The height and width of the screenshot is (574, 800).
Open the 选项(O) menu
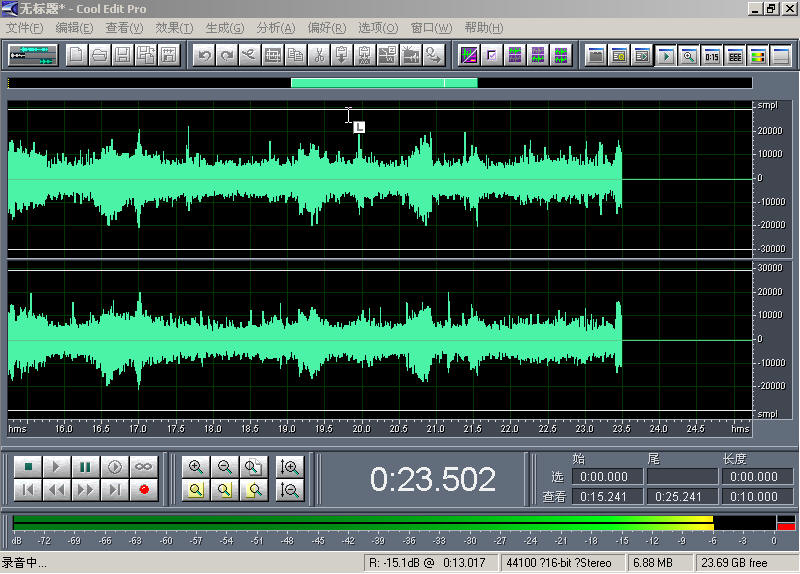click(378, 28)
